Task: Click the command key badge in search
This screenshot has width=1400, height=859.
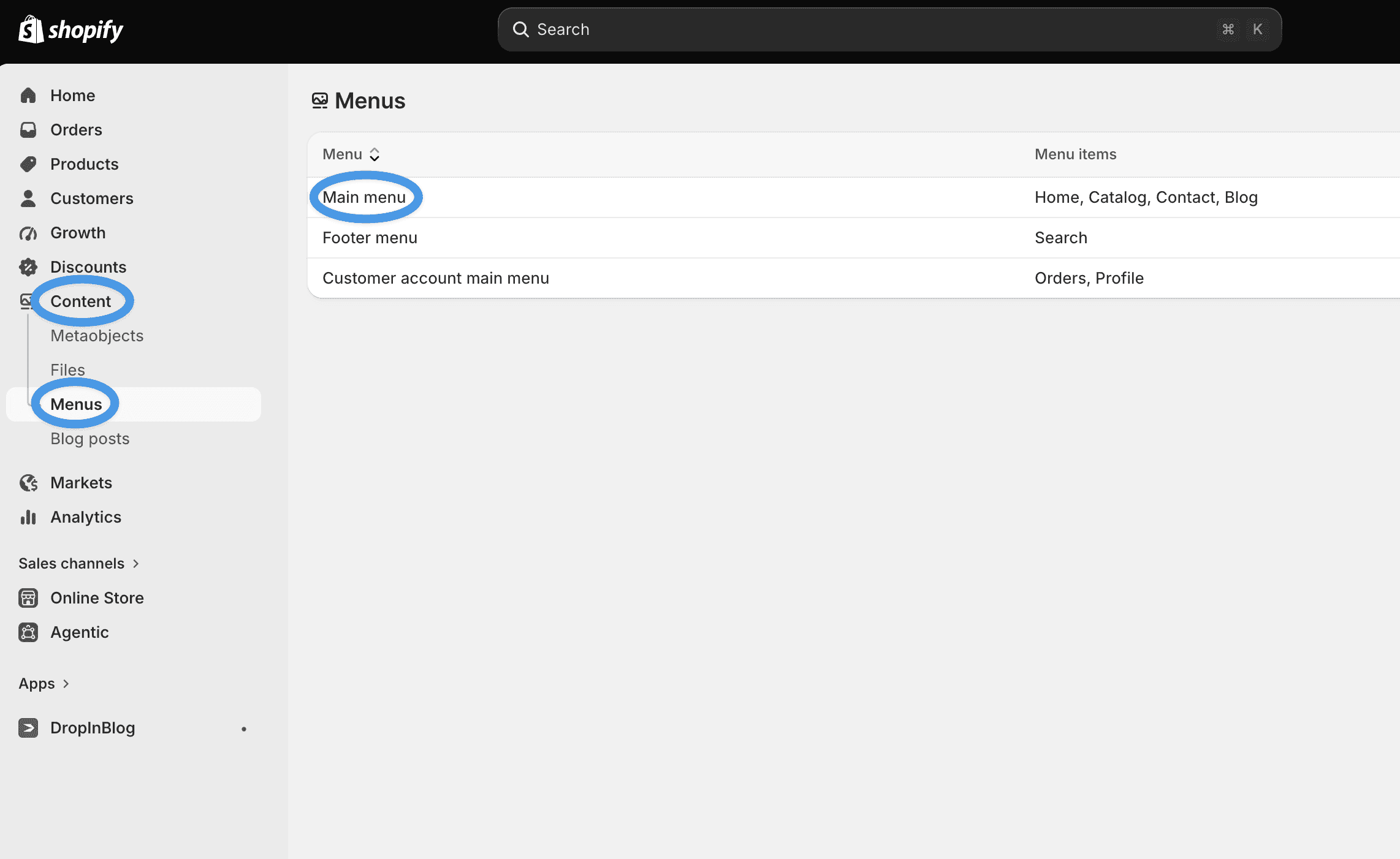Action: 1228,29
